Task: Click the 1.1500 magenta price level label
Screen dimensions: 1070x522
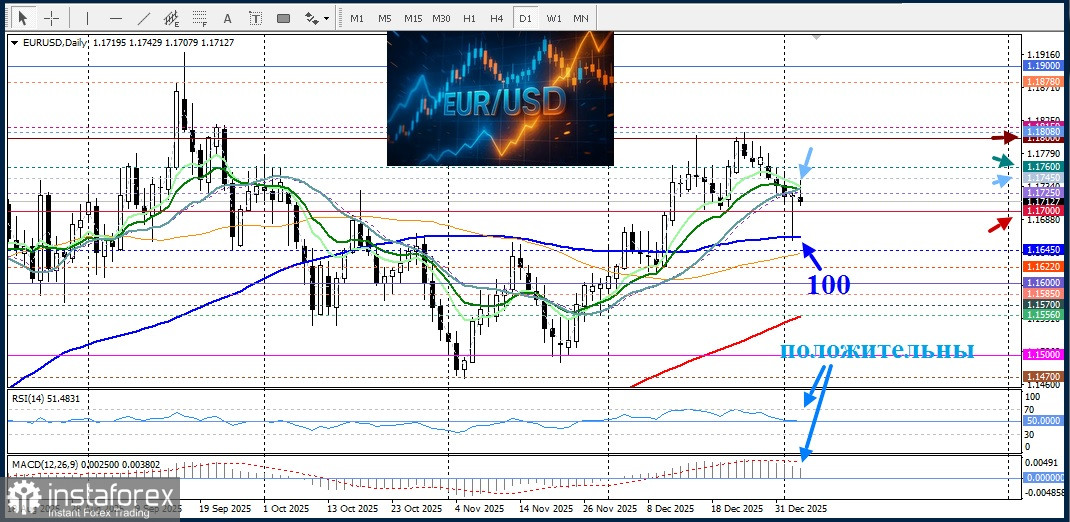Action: (x=1043, y=355)
